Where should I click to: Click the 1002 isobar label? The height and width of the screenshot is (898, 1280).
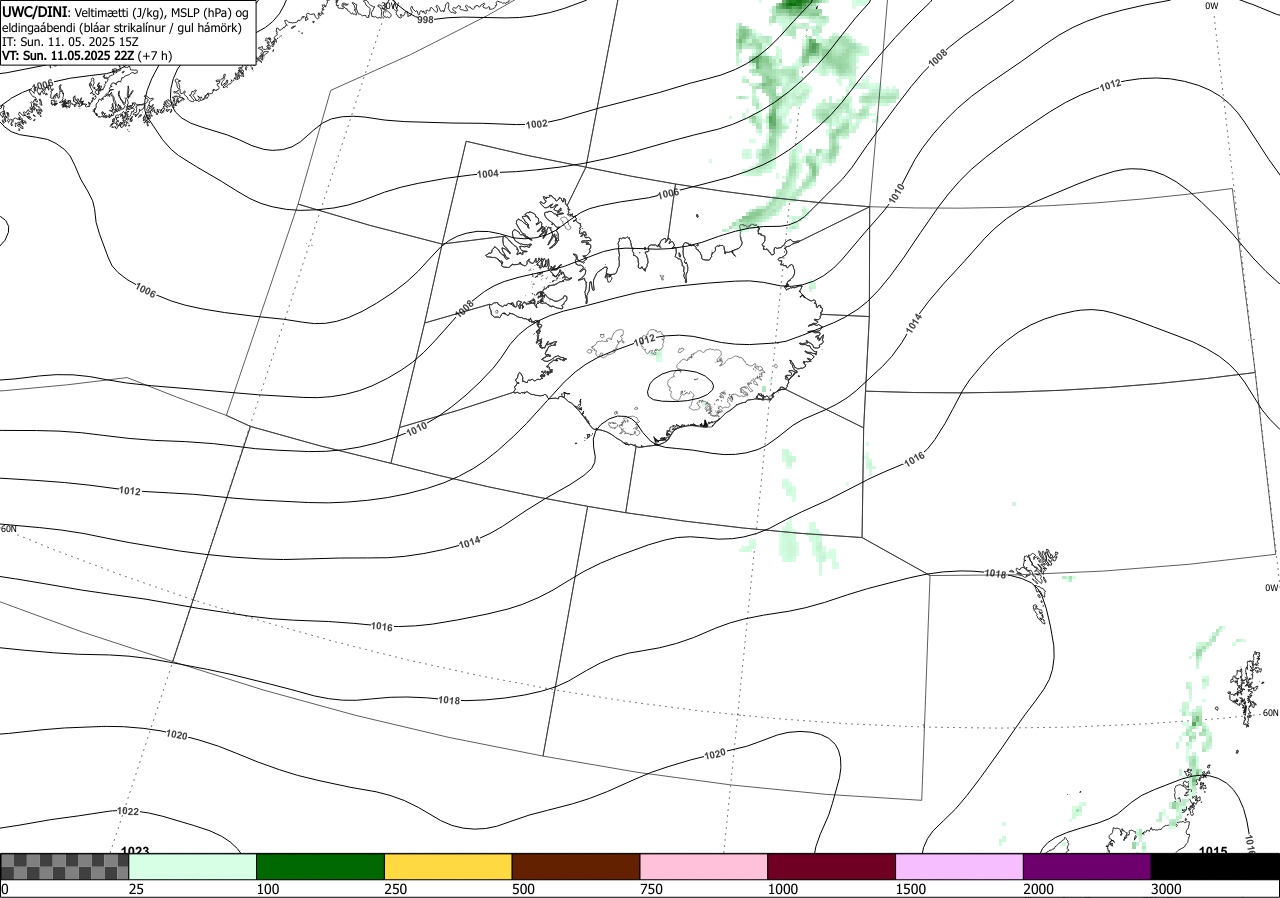[x=537, y=124]
